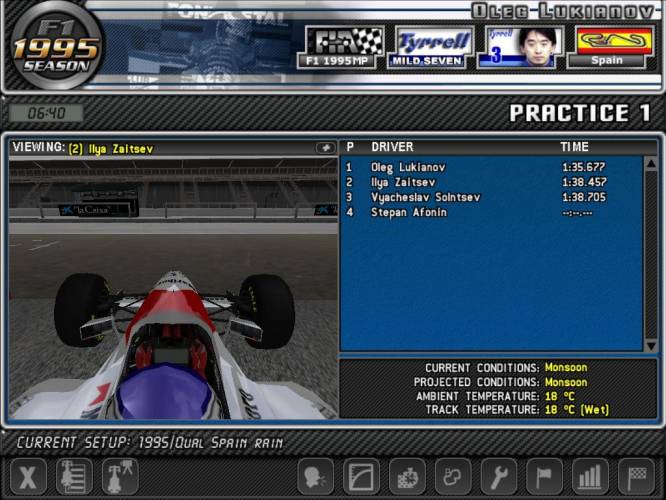Click the Tyrrell Mild Seven team badge
The image size is (666, 500).
point(434,47)
